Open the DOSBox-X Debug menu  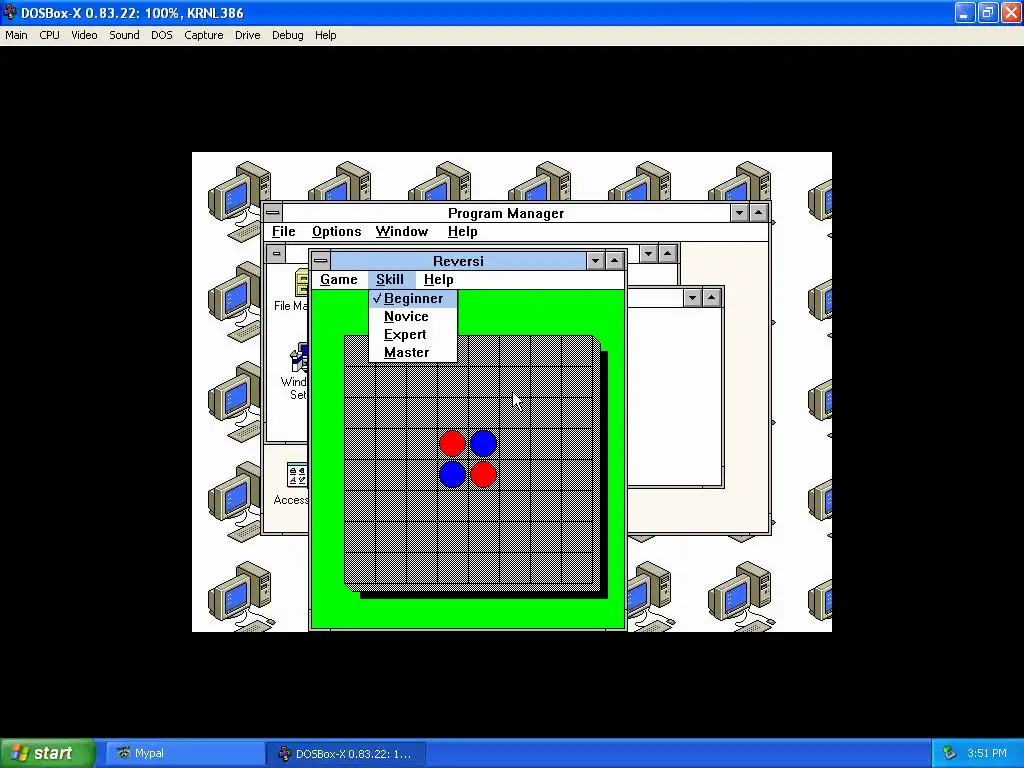tap(287, 35)
